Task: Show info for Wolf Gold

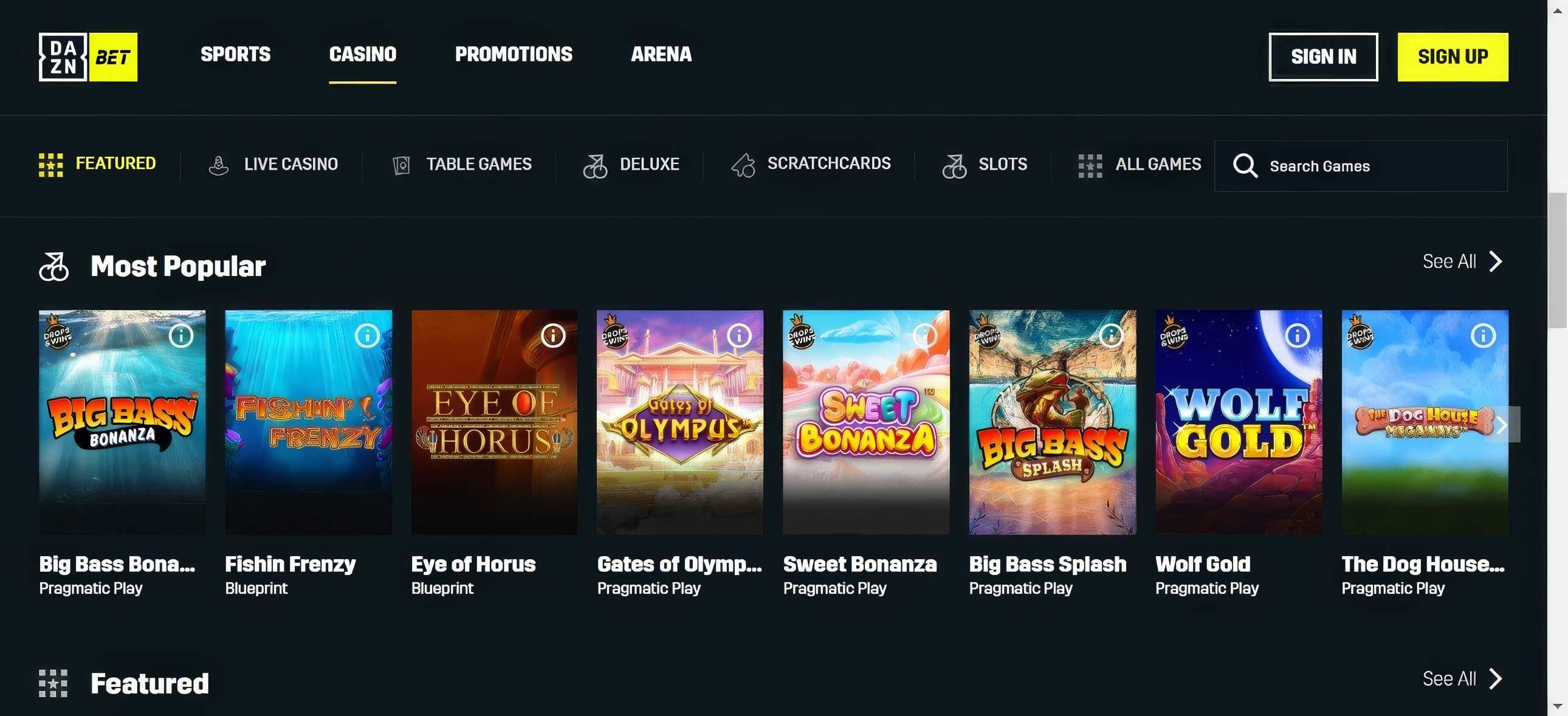Action: tap(1296, 335)
